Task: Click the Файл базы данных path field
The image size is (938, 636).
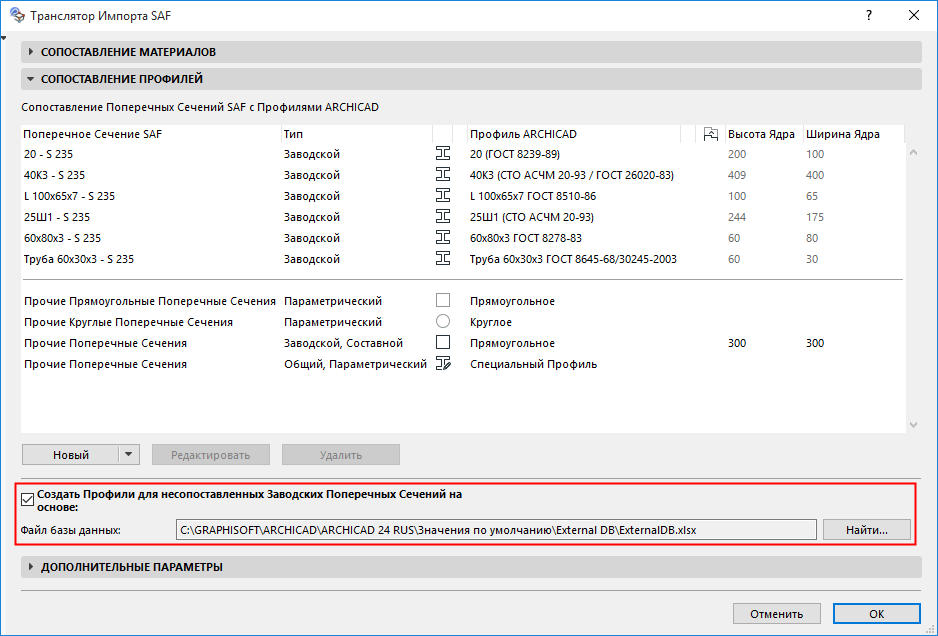Action: [496, 530]
